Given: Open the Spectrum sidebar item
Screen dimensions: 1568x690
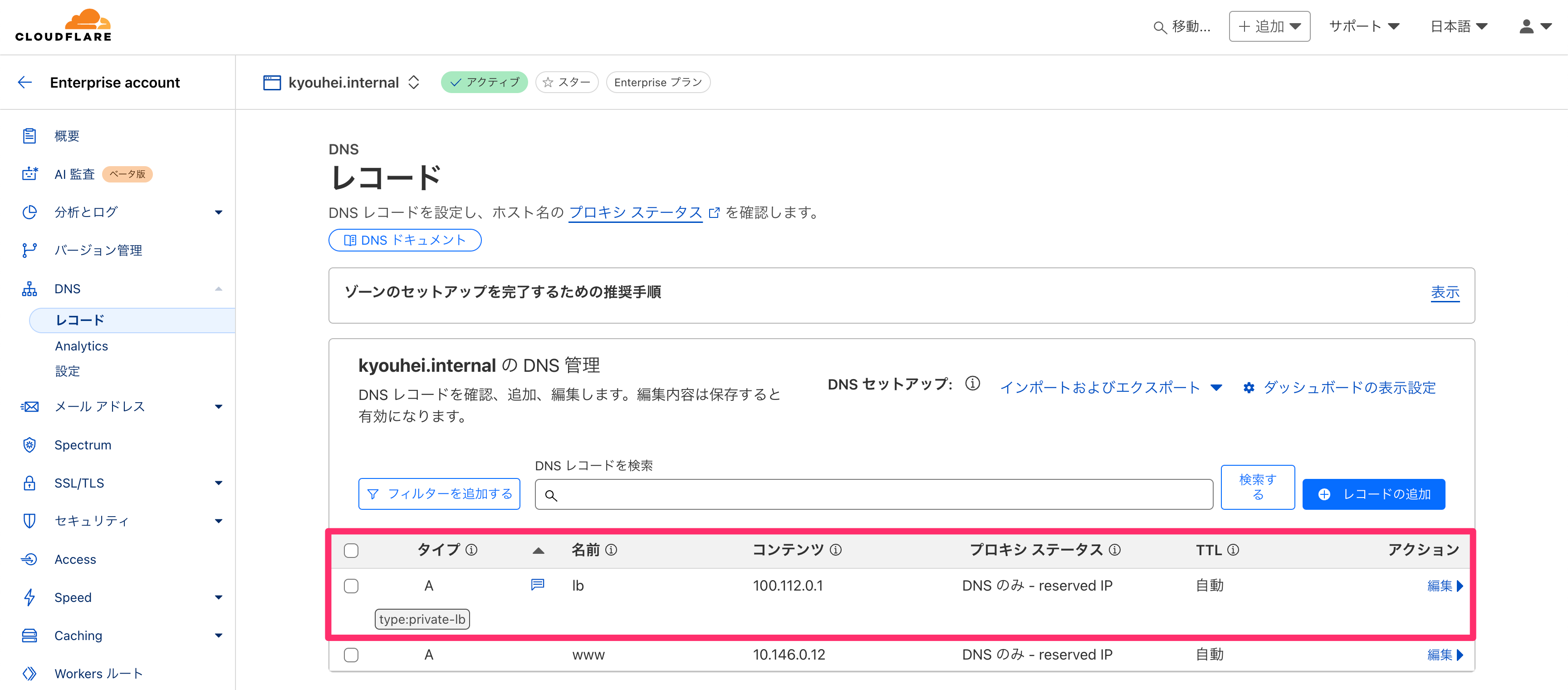Looking at the screenshot, I should point(83,444).
